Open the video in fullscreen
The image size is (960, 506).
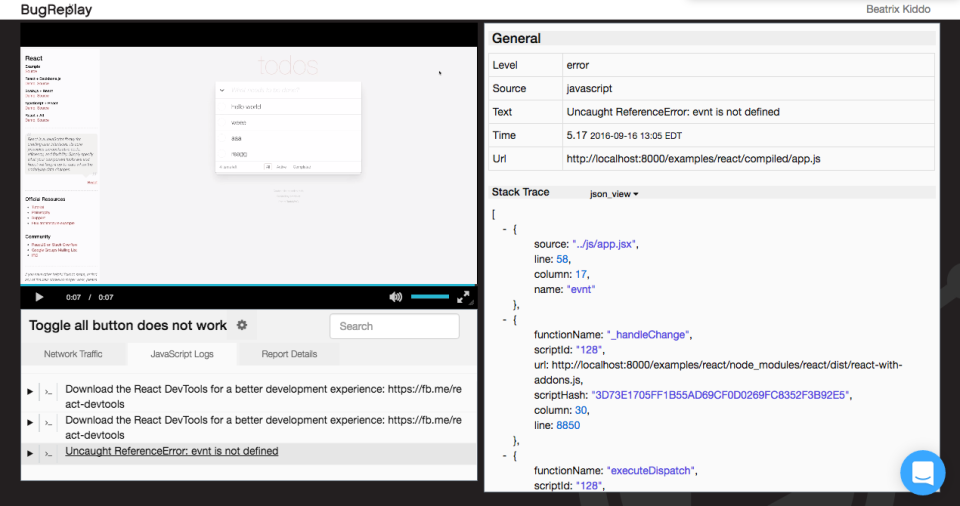463,297
